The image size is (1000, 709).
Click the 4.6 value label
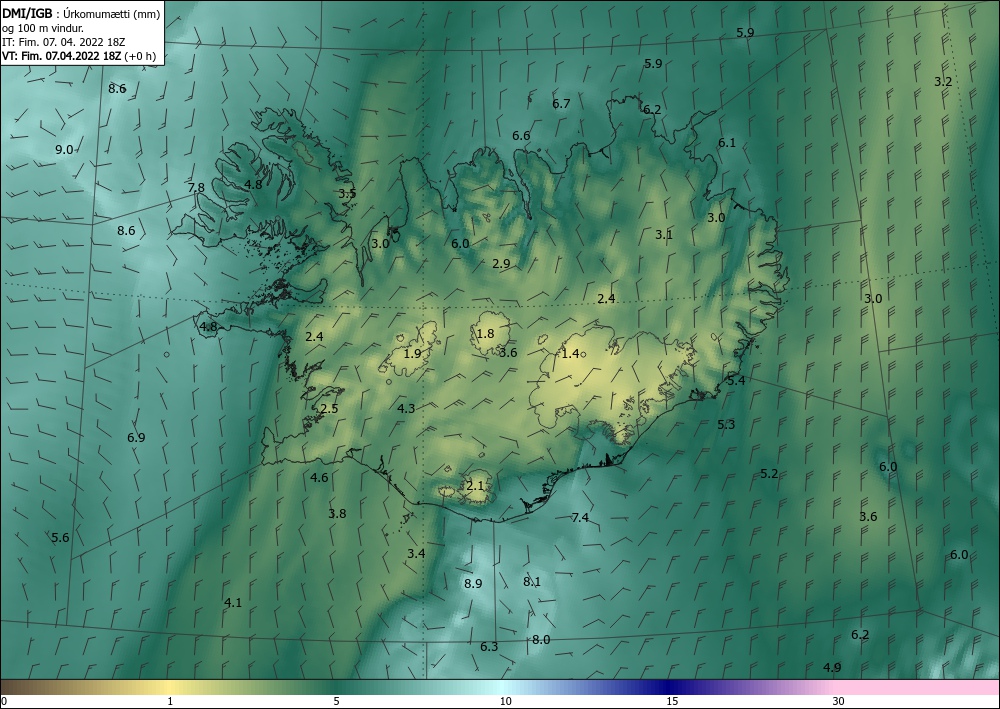319,478
